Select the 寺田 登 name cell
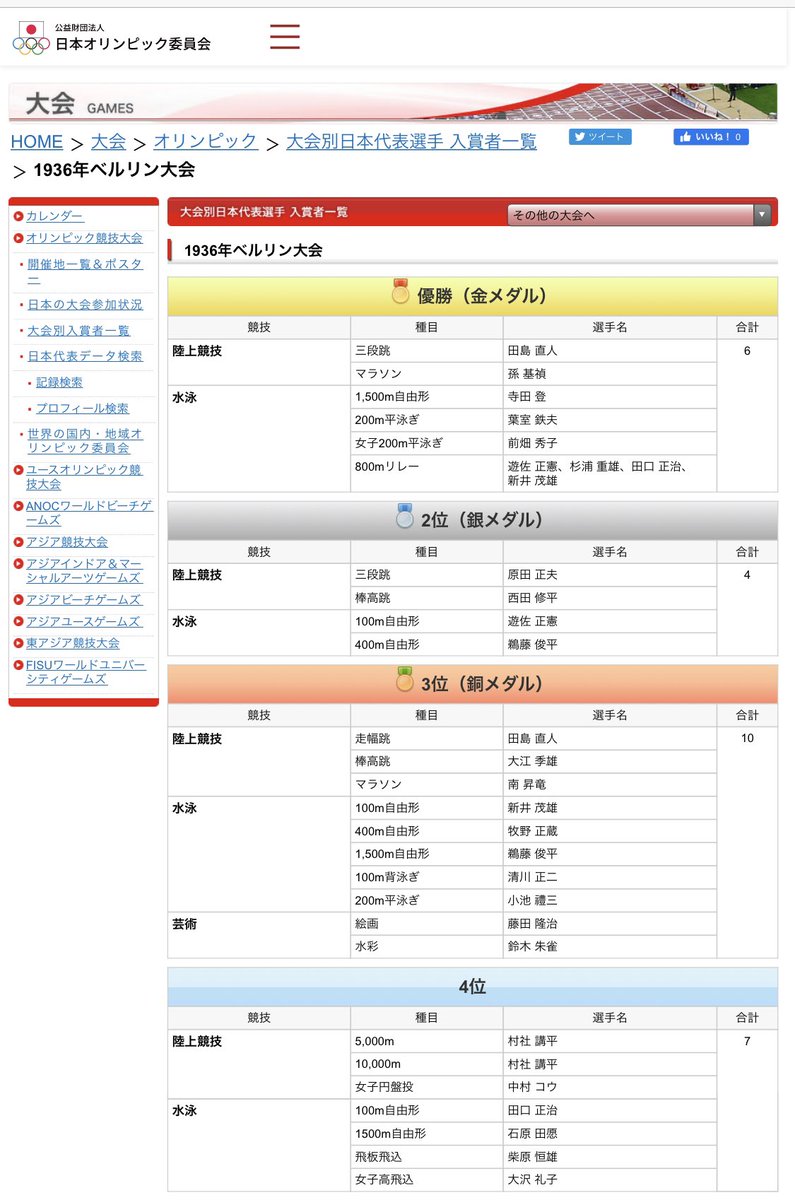This screenshot has width=795, height=1200. [610, 397]
